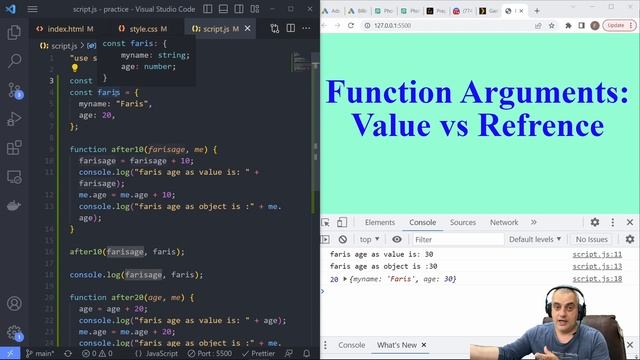Open the Manage gear in activity bar
Image resolution: width=640 pixels, height=360 pixels.
tap(15, 333)
